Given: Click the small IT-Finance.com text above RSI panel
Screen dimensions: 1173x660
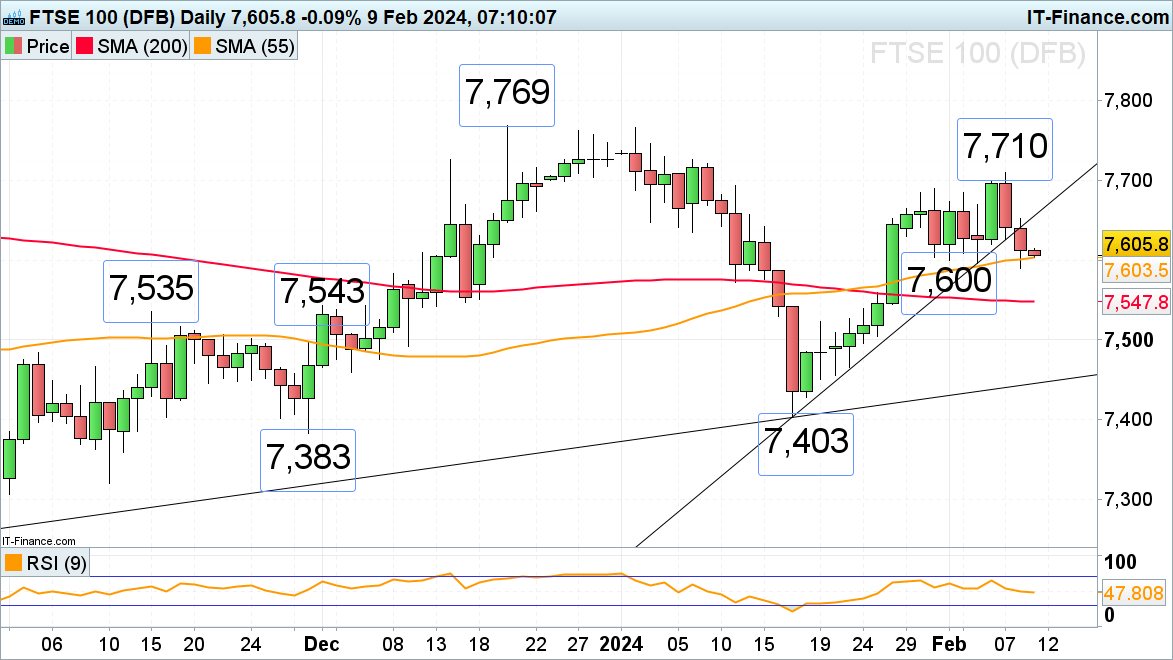Looking at the screenshot, I should point(39,541).
